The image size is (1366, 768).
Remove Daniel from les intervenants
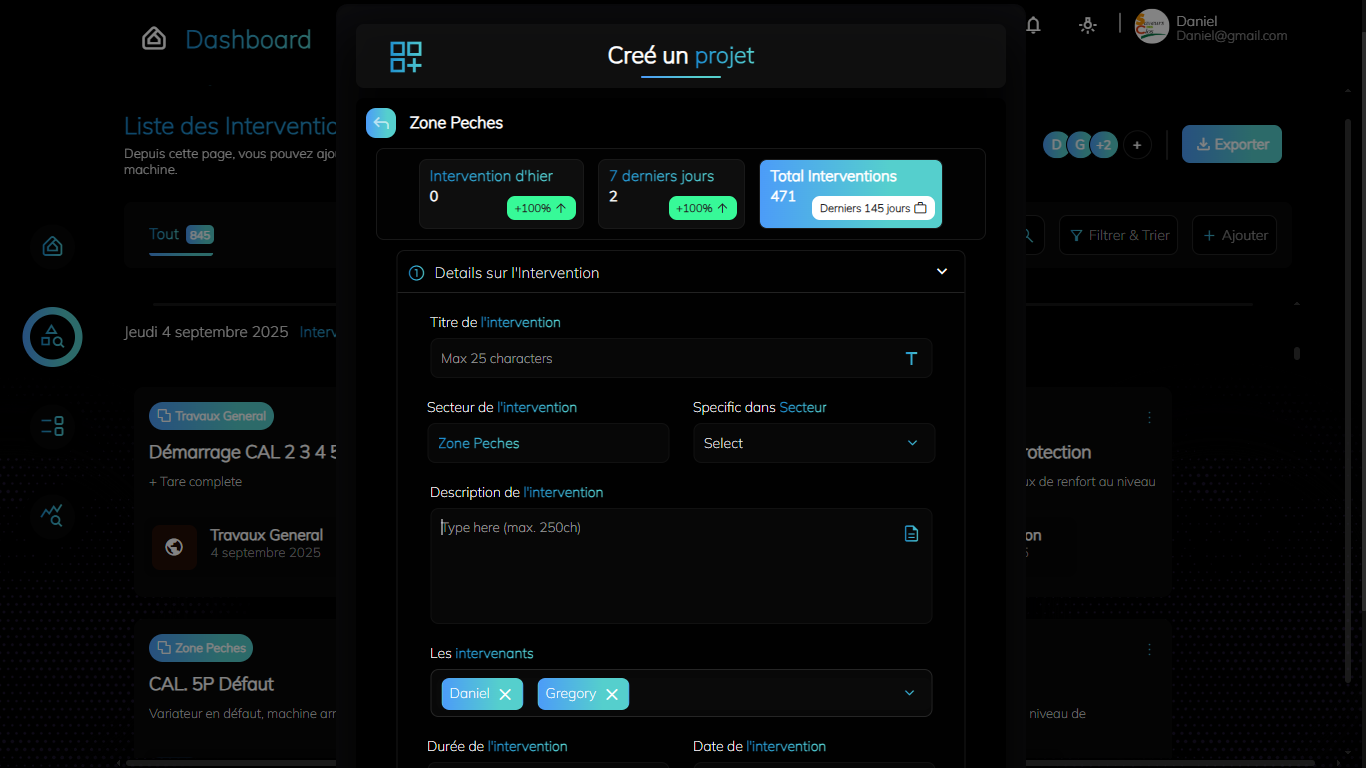point(505,694)
